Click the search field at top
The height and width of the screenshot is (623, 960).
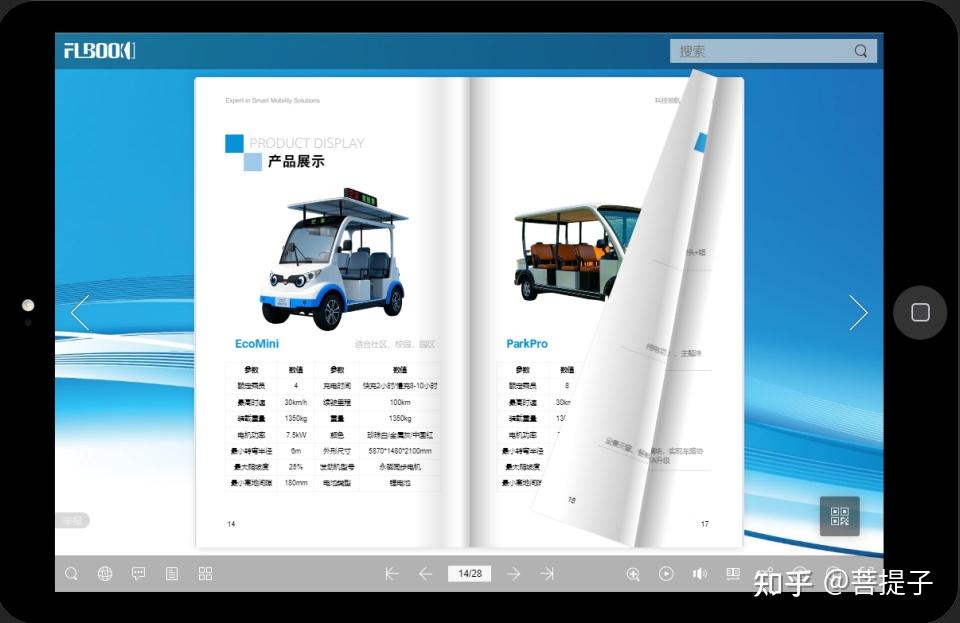coord(773,51)
